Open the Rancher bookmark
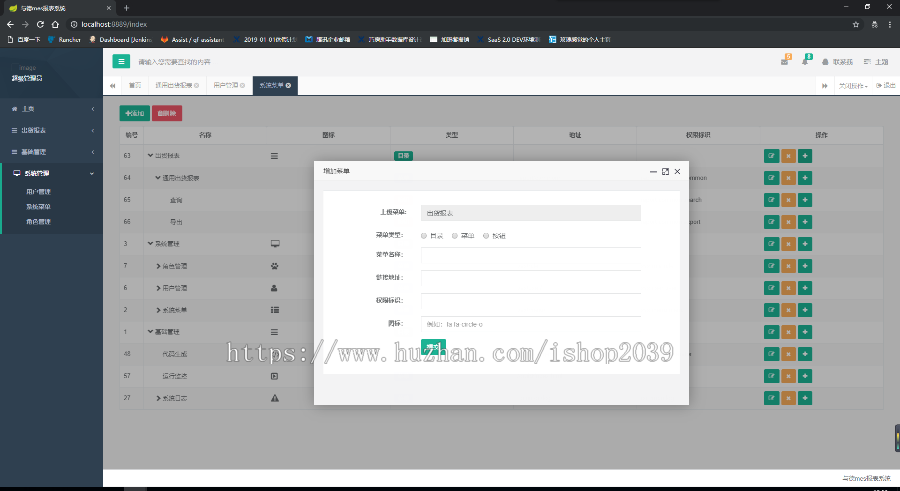 tap(64, 40)
